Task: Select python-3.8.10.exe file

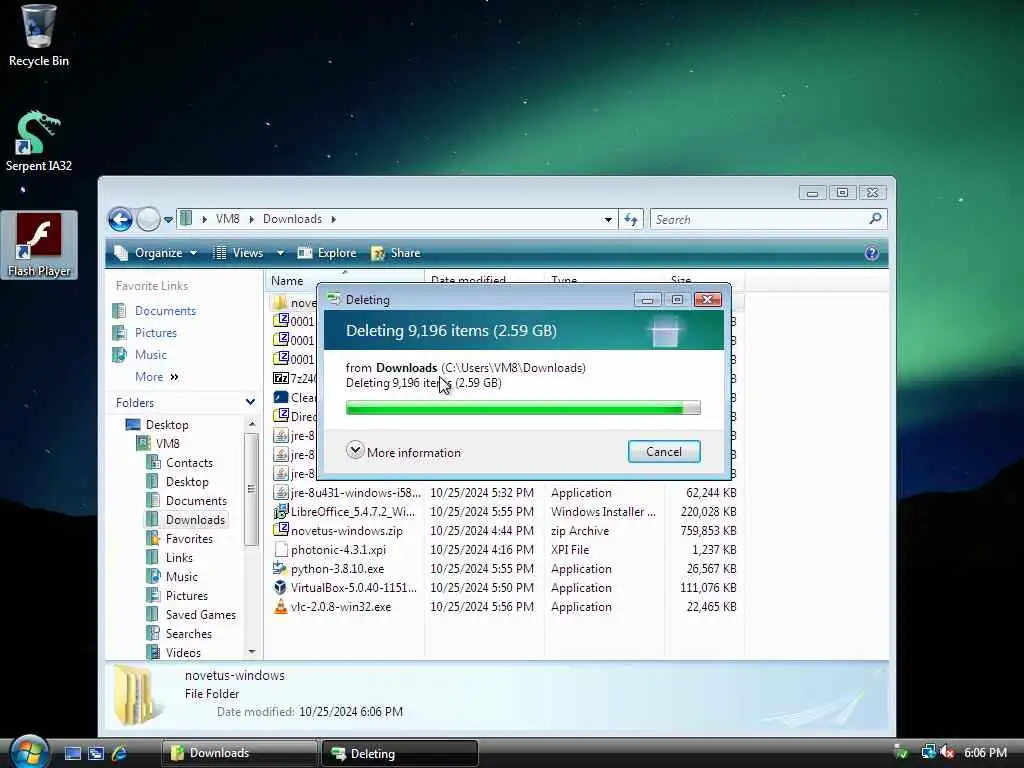Action: point(504,569)
